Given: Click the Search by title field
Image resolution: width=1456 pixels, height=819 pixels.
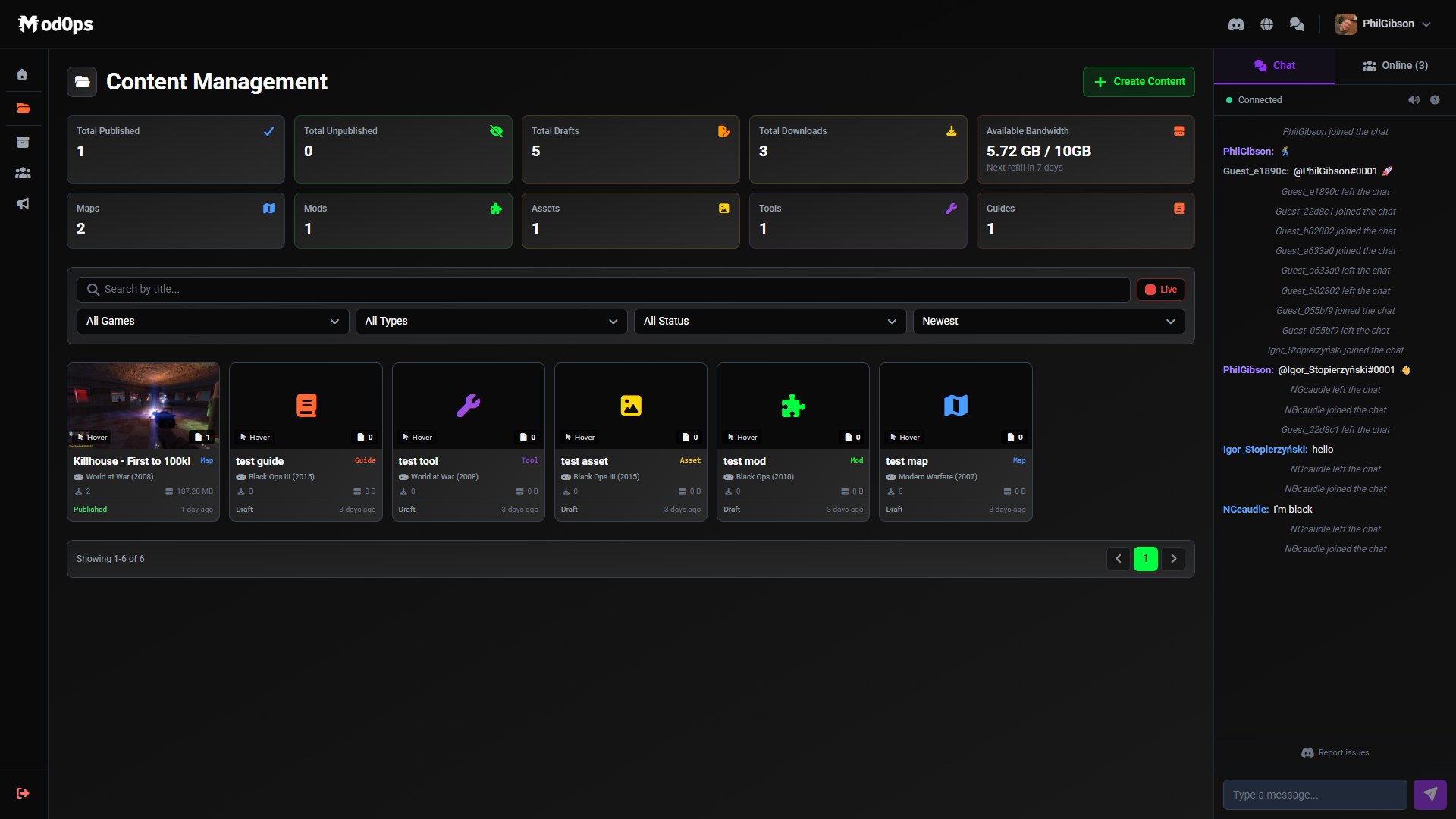Looking at the screenshot, I should [x=603, y=290].
